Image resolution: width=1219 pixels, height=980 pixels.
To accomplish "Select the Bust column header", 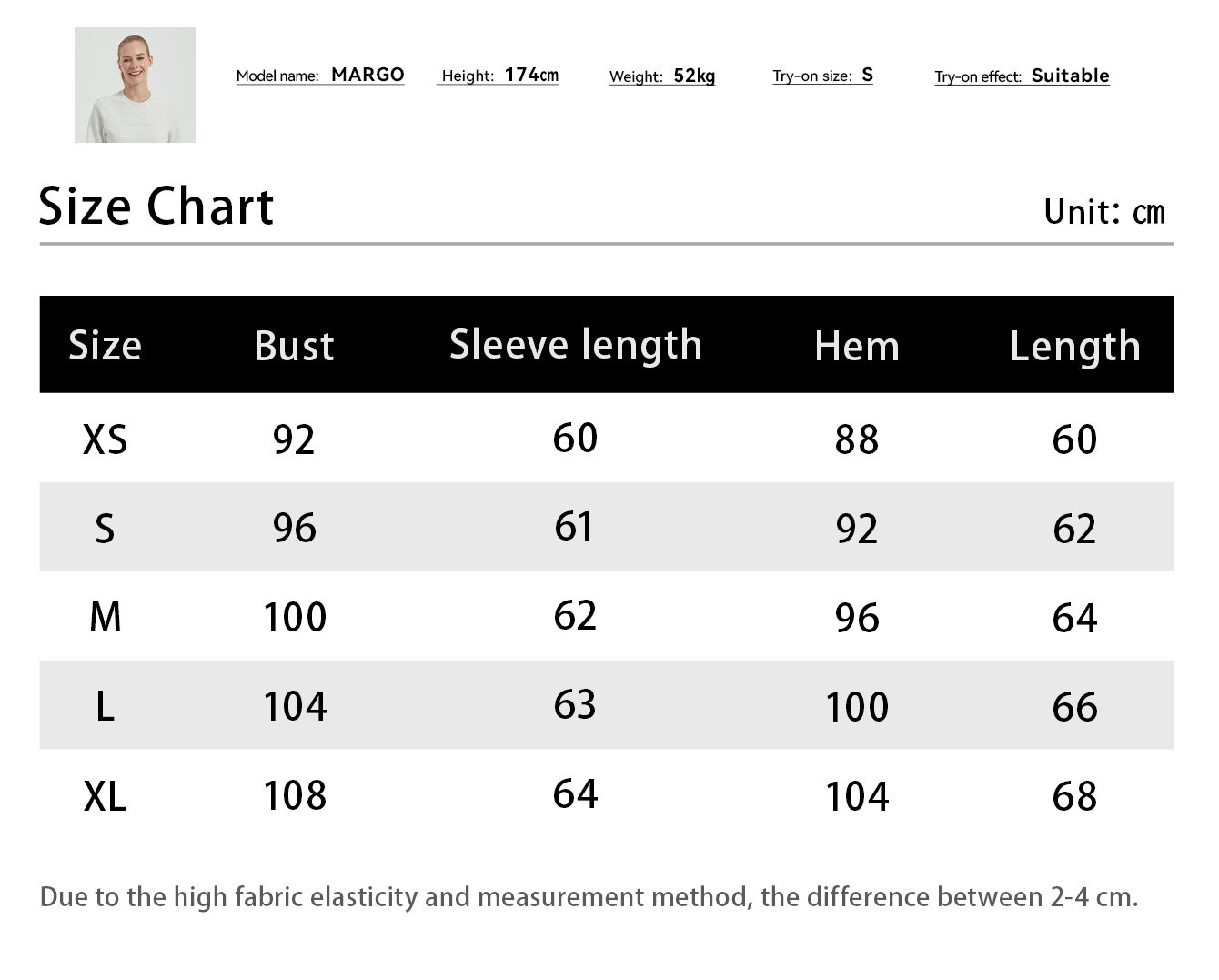I will pos(294,346).
